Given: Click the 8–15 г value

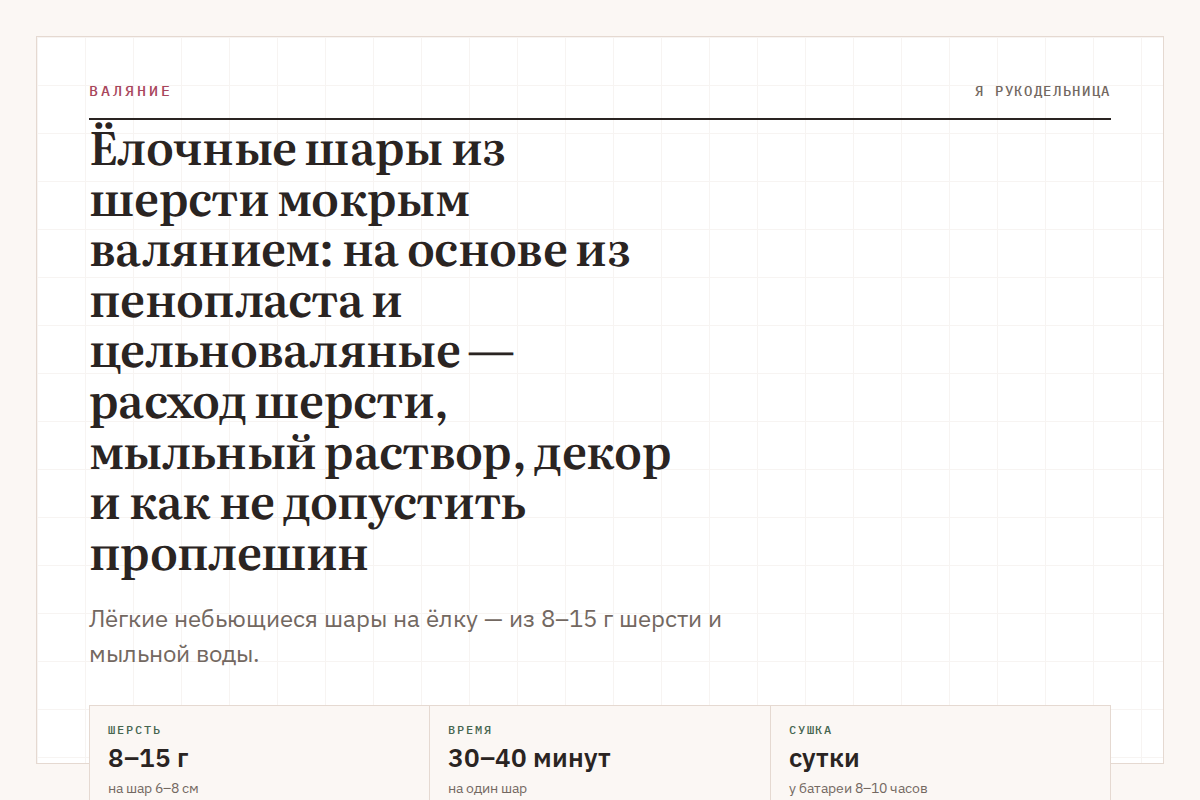Looking at the screenshot, I should (x=149, y=758).
